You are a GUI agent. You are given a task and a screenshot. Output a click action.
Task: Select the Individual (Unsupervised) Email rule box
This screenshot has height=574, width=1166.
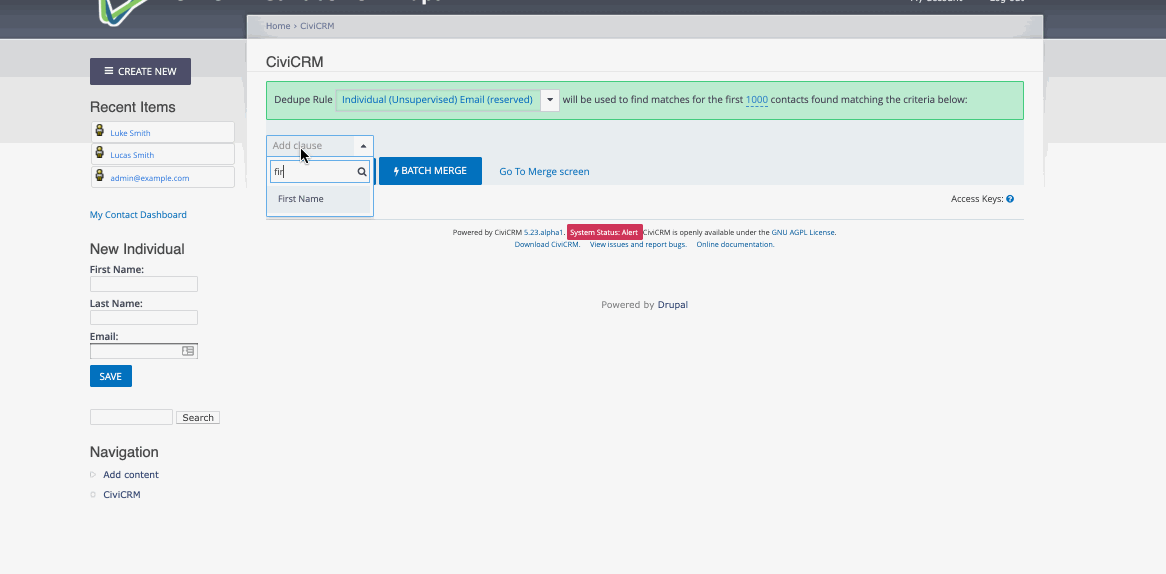[x=438, y=100]
